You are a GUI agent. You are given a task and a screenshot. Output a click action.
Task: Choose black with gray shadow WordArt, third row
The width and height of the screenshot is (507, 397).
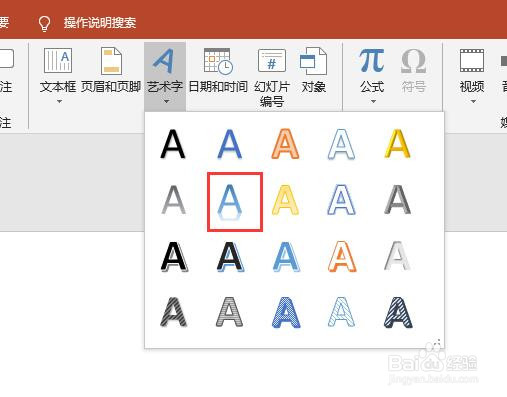pos(174,256)
